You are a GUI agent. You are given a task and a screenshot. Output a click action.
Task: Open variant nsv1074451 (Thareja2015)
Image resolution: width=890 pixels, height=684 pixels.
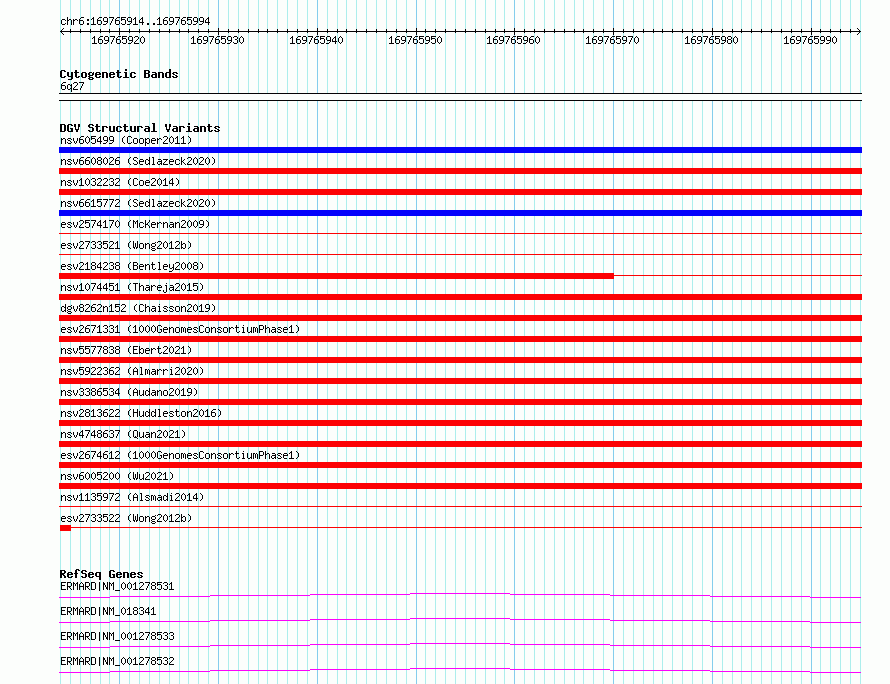coord(132,287)
